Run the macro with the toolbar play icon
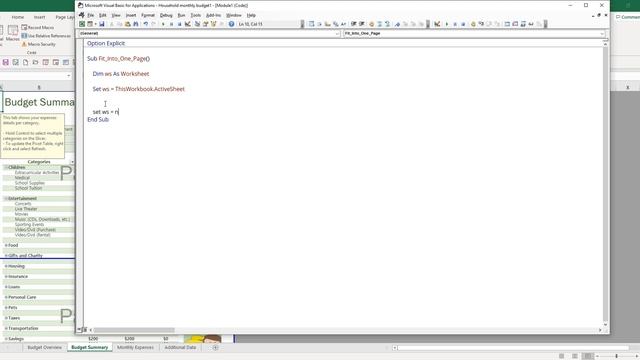Image resolution: width=640 pixels, height=360 pixels. pos(163,24)
